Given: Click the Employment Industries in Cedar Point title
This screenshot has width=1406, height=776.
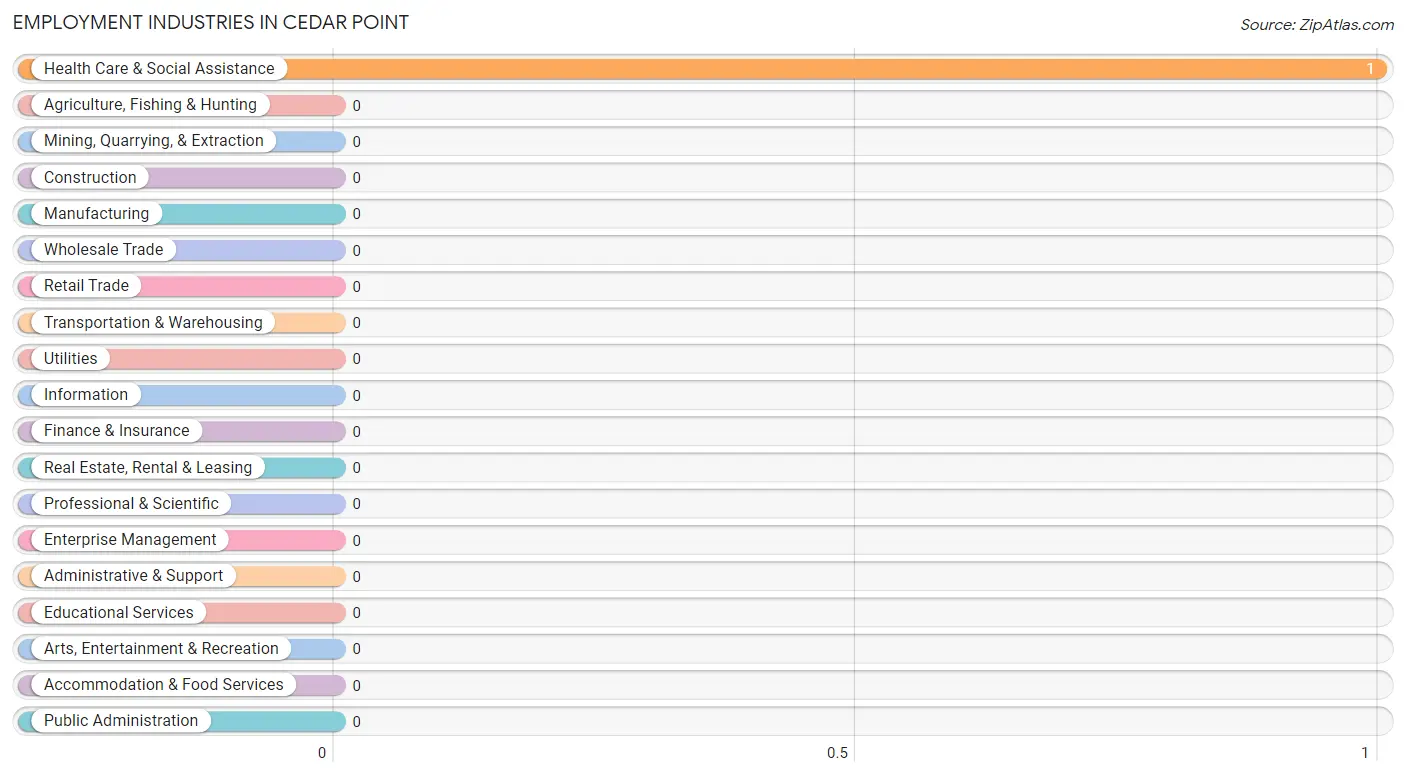Looking at the screenshot, I should point(211,22).
